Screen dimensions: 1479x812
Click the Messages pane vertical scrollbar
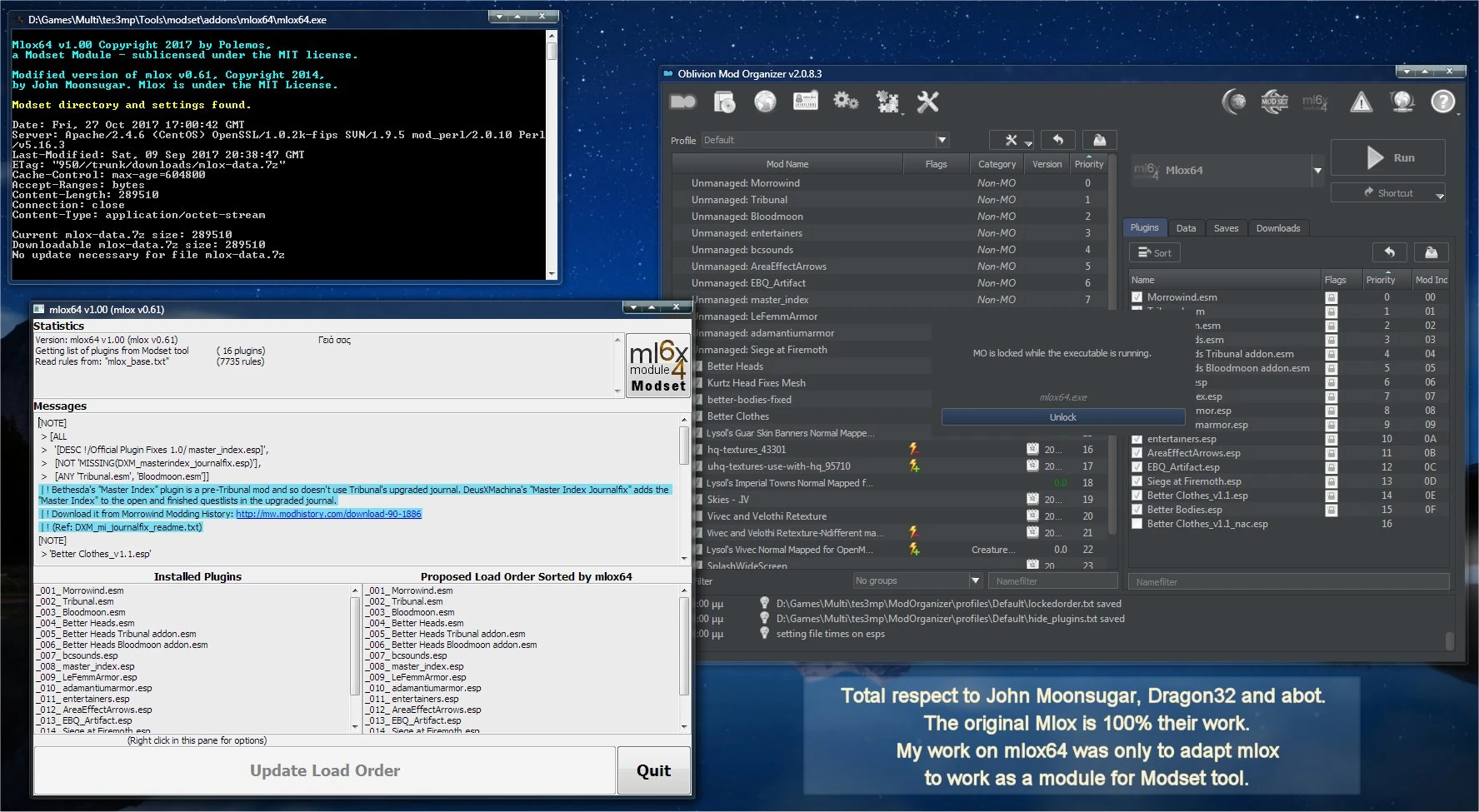tap(684, 487)
